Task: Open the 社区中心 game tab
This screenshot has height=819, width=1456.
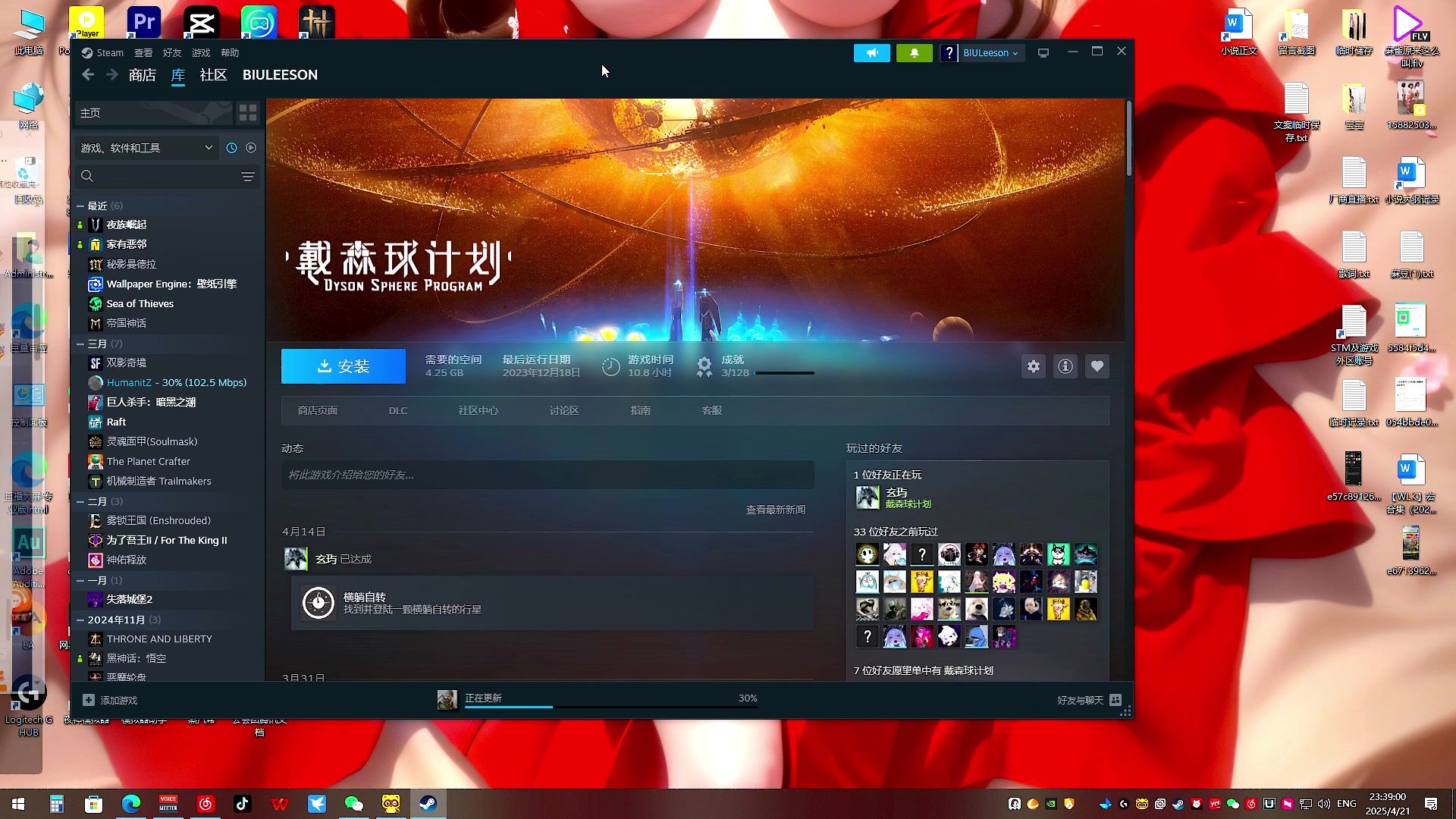Action: [x=479, y=410]
